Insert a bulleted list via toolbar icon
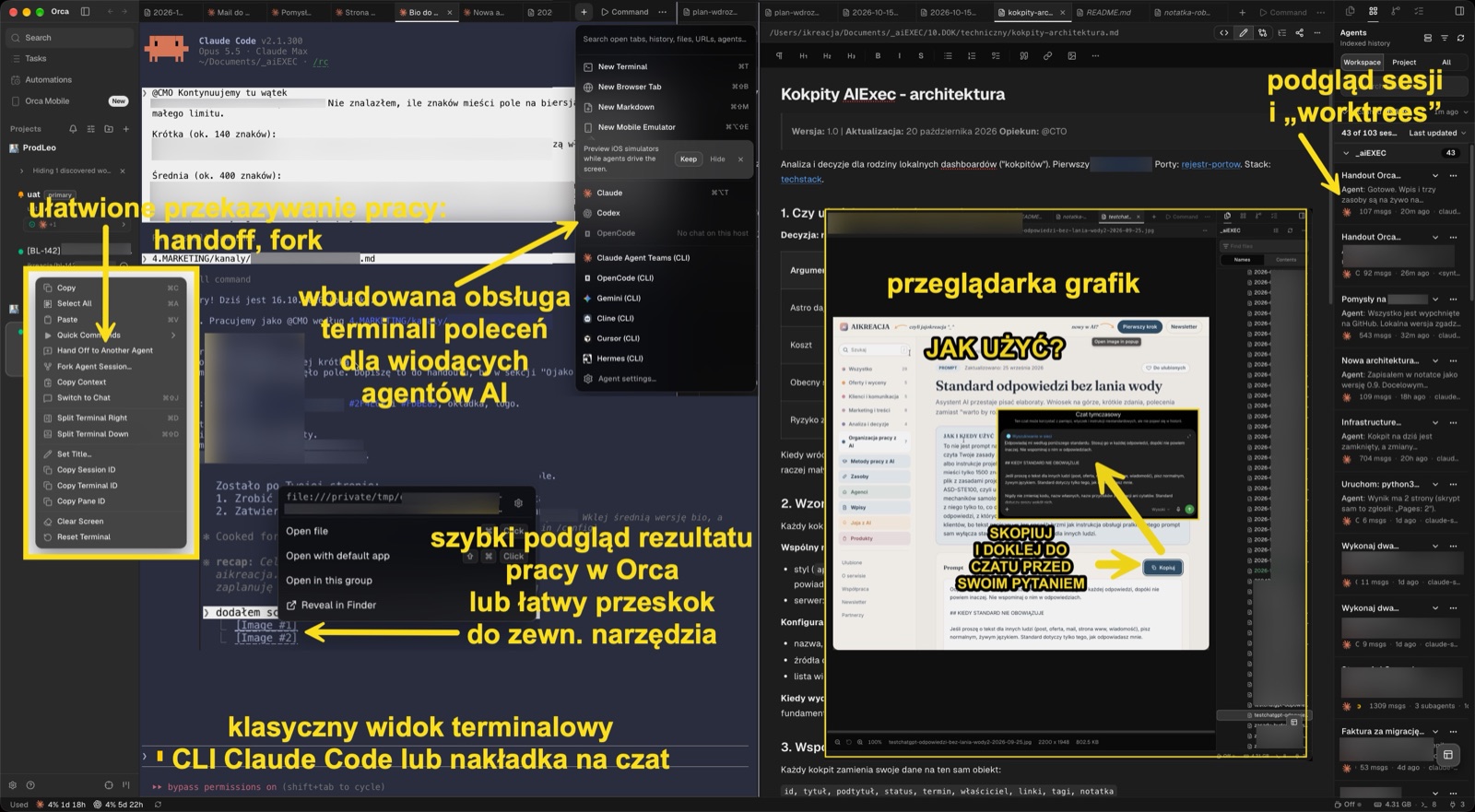The width and height of the screenshot is (1475, 812). tap(948, 56)
